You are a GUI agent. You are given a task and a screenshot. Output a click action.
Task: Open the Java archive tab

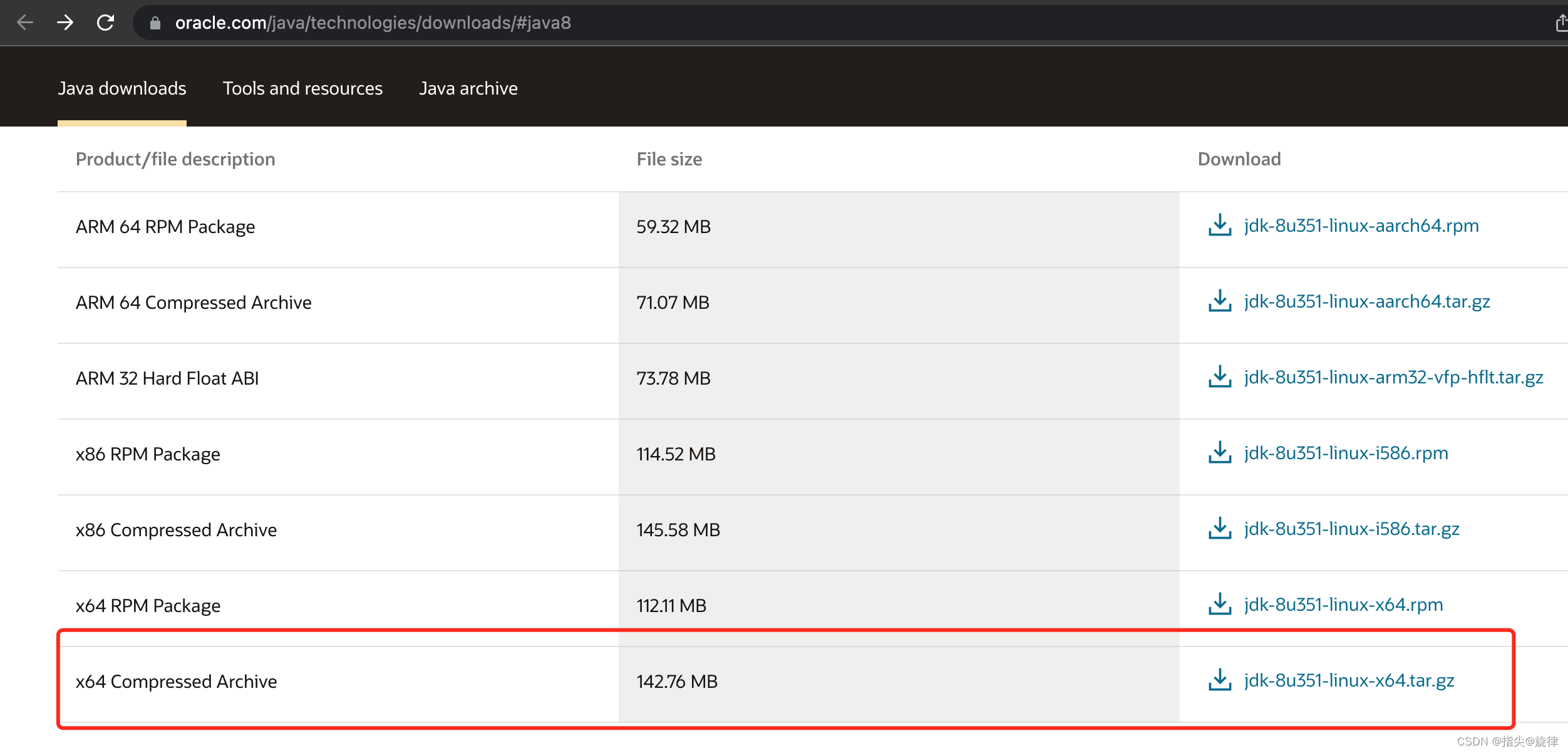click(x=468, y=88)
